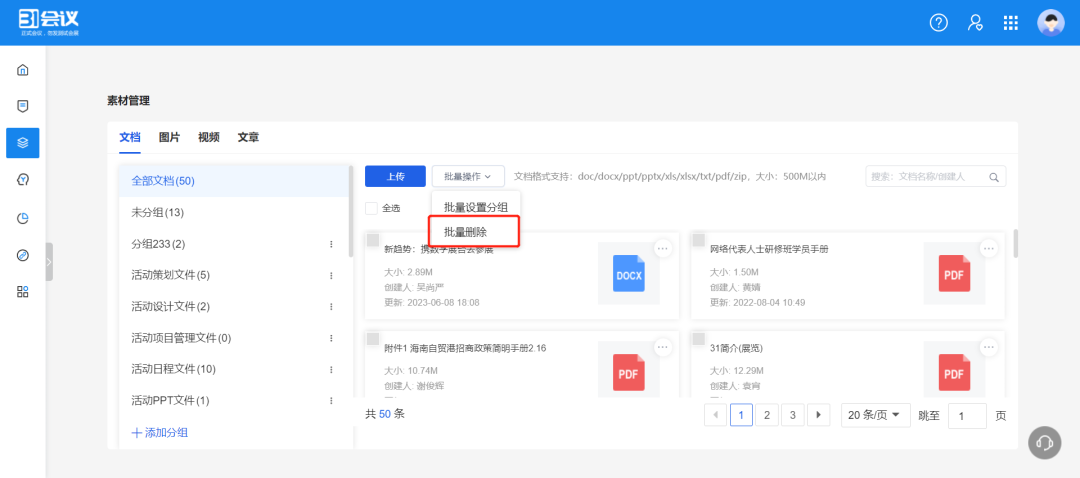Open the widgets grid icon in sidebar
The width and height of the screenshot is (1080, 478).
click(23, 291)
